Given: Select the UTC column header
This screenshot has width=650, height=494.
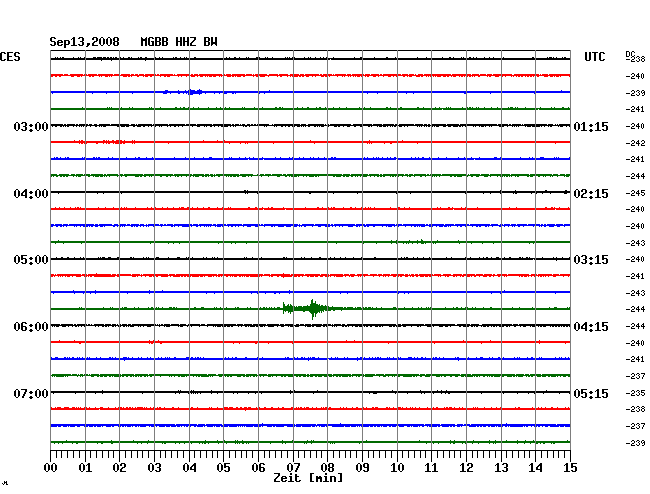Looking at the screenshot, I should tap(594, 57).
